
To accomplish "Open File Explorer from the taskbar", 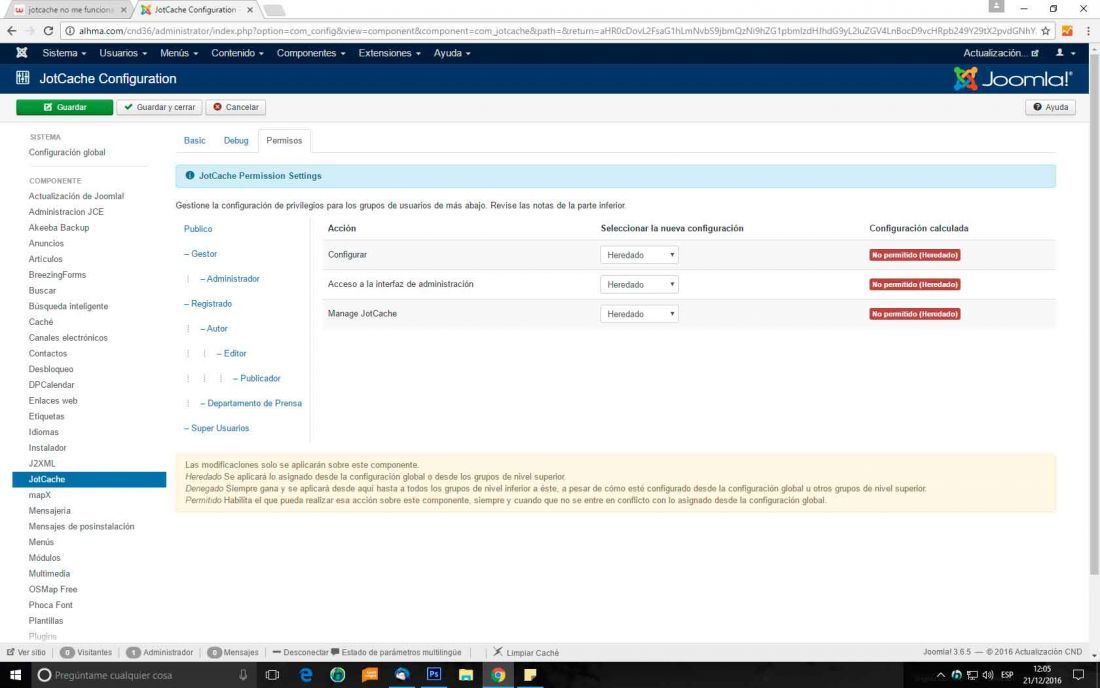I will coord(466,675).
